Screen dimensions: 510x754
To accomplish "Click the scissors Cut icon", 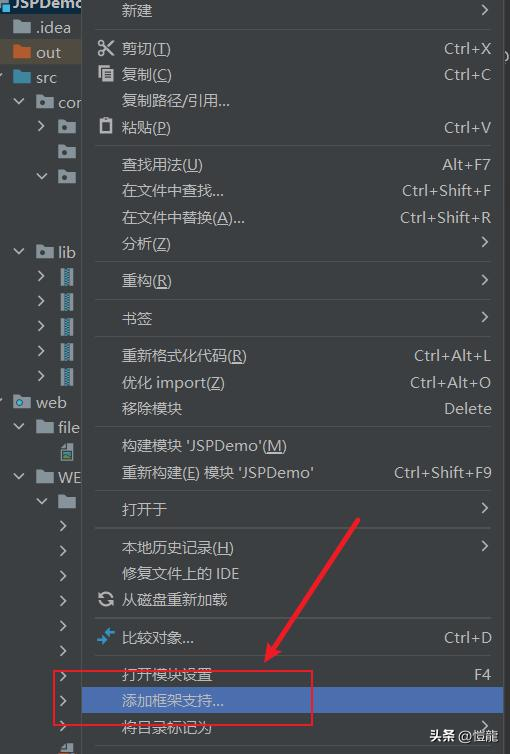I will coord(106,48).
